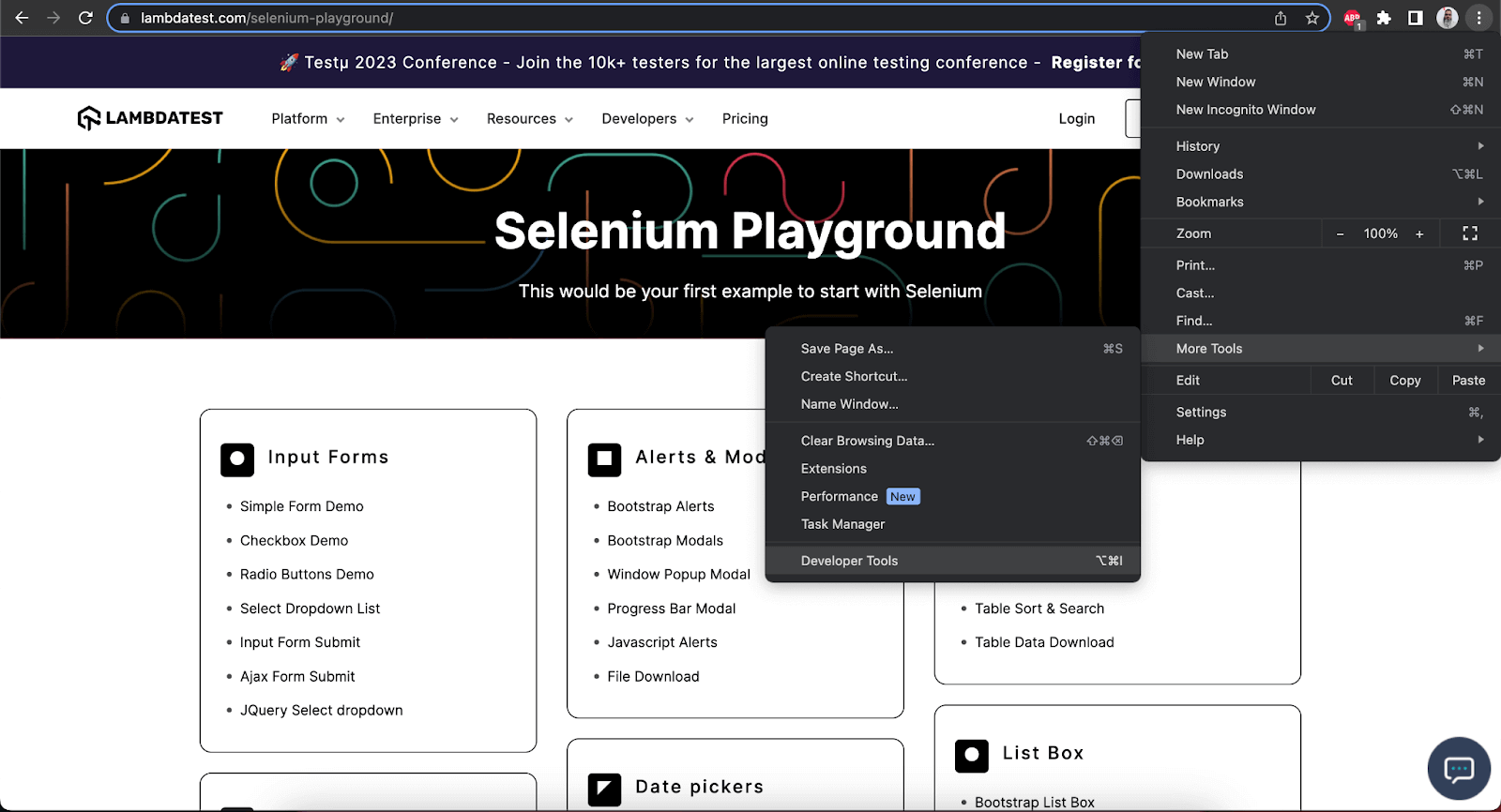Click the browser forward arrow
Screen dimensions: 1501x812
coord(53,18)
